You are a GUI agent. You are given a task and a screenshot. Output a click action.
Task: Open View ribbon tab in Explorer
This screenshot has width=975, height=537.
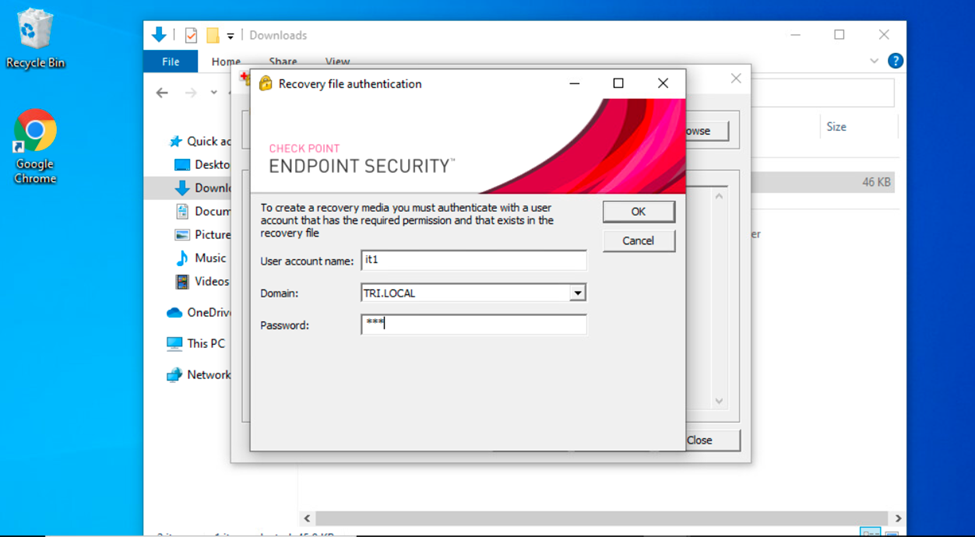coord(338,62)
